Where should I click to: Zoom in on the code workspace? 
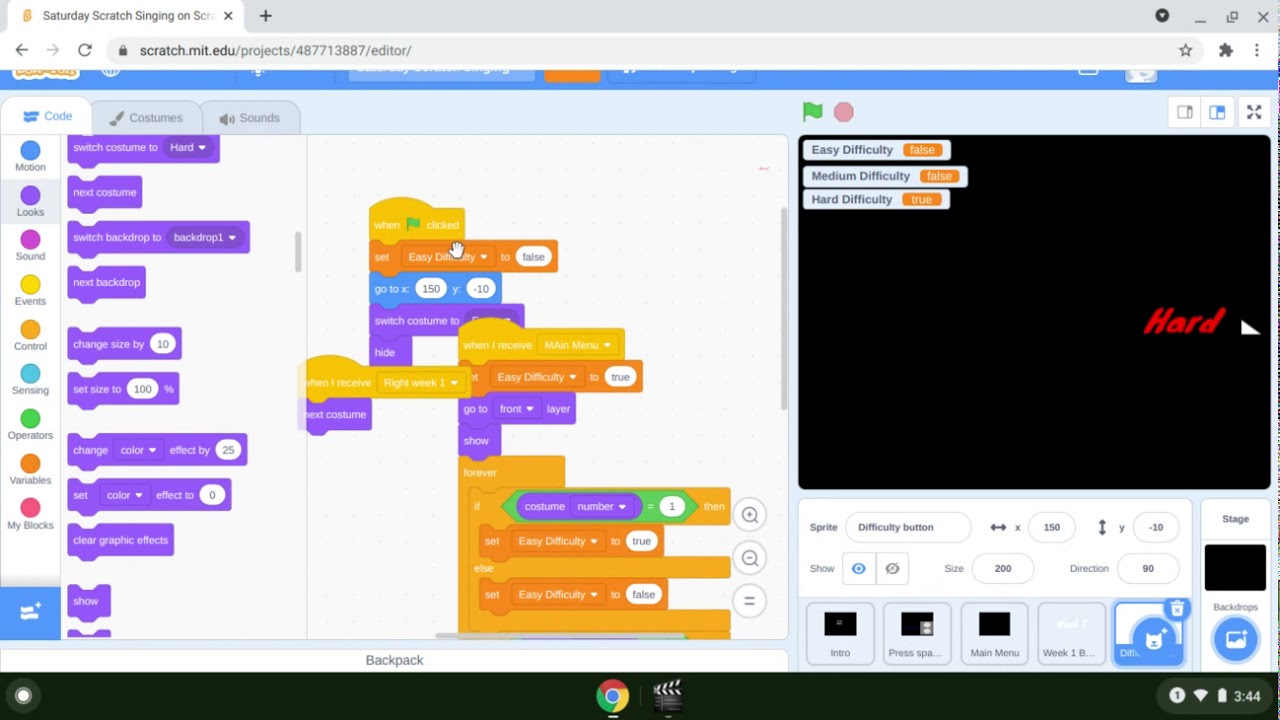pyautogui.click(x=750, y=514)
